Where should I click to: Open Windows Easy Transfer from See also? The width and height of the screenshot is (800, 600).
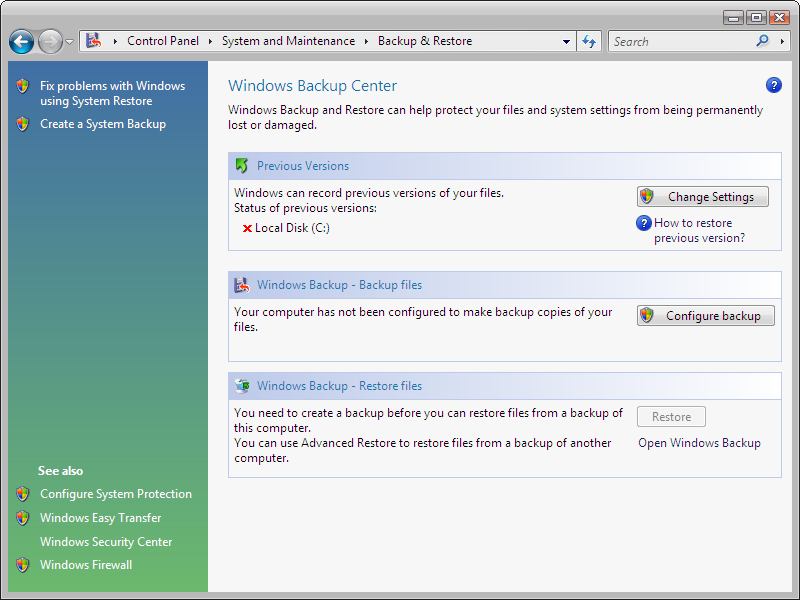(x=100, y=518)
